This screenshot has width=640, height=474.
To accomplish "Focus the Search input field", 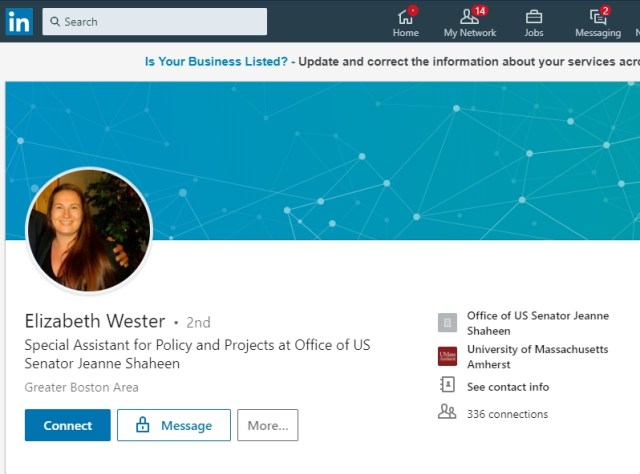I will pyautogui.click(x=160, y=22).
